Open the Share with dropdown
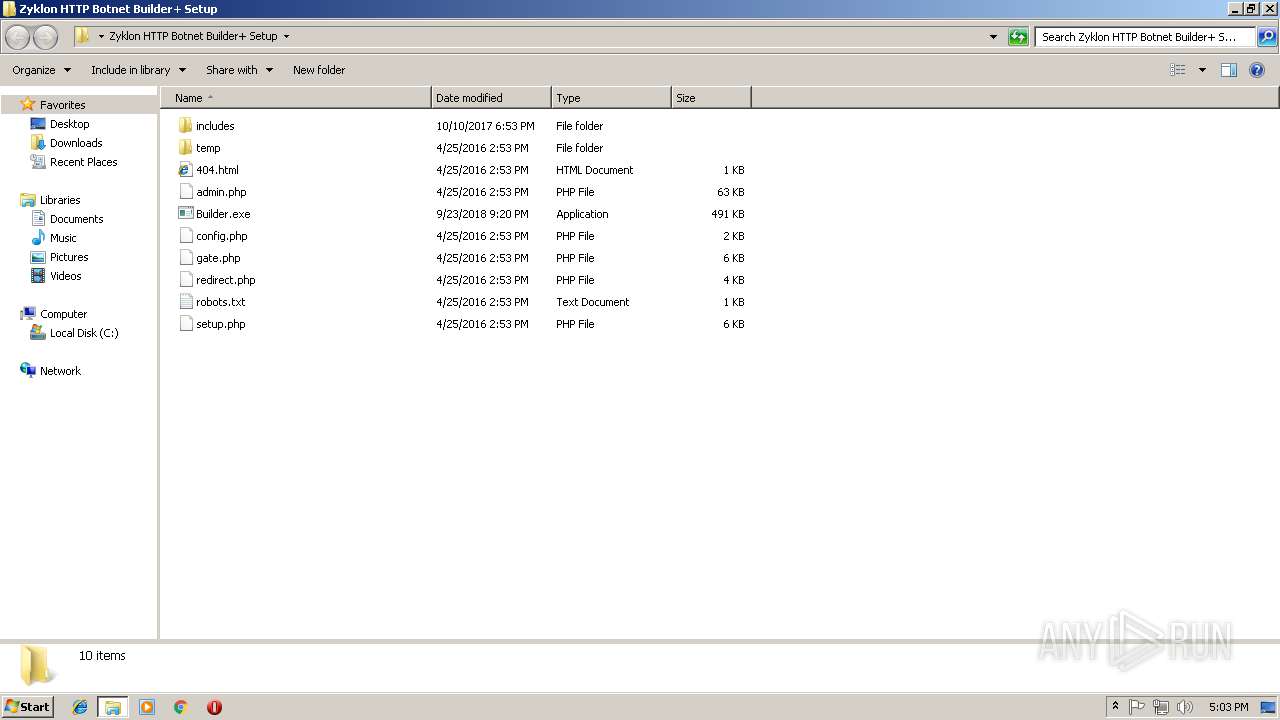Image resolution: width=1280 pixels, height=720 pixels. (x=239, y=70)
